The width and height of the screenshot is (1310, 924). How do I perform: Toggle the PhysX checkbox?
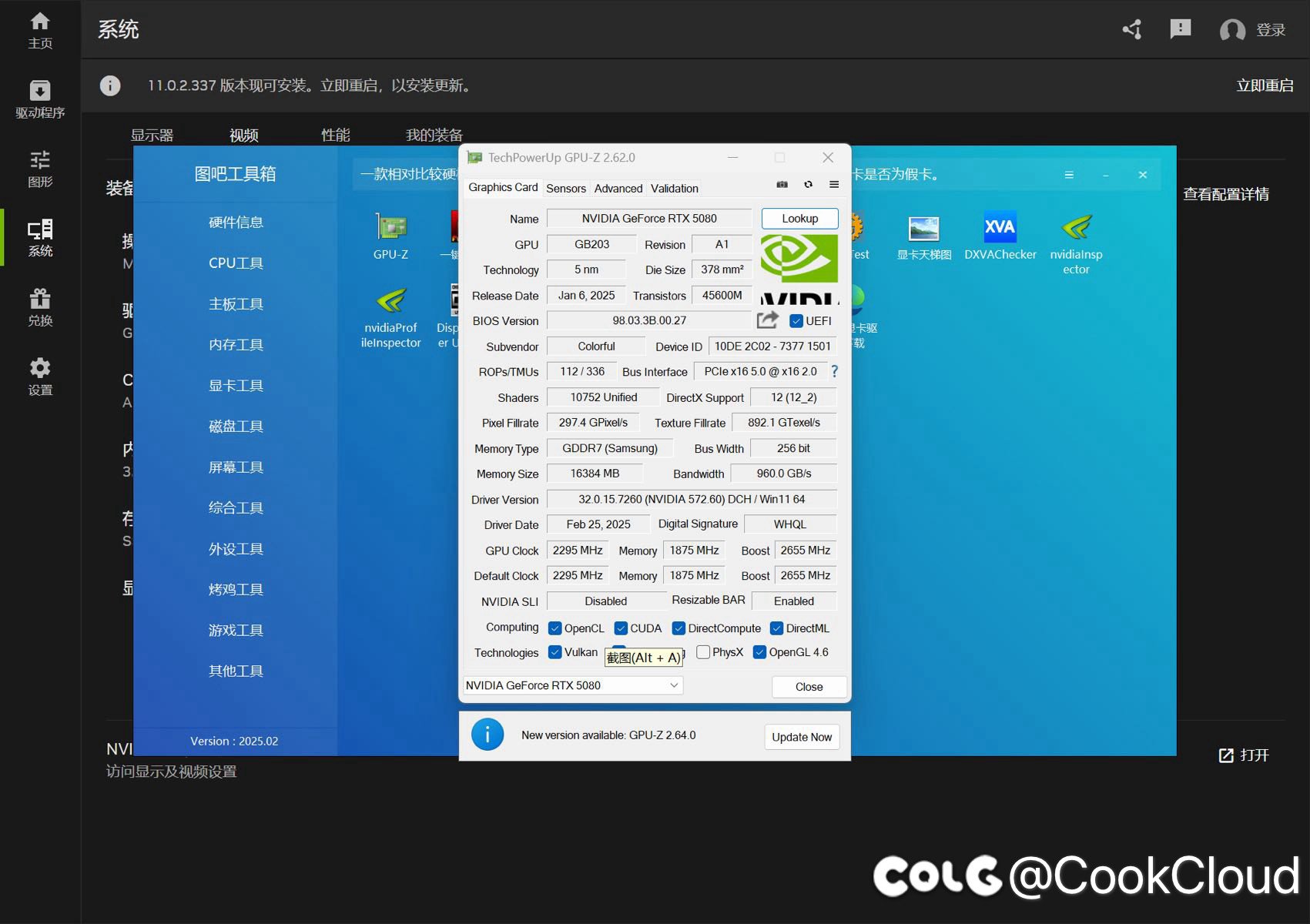pyautogui.click(x=703, y=652)
